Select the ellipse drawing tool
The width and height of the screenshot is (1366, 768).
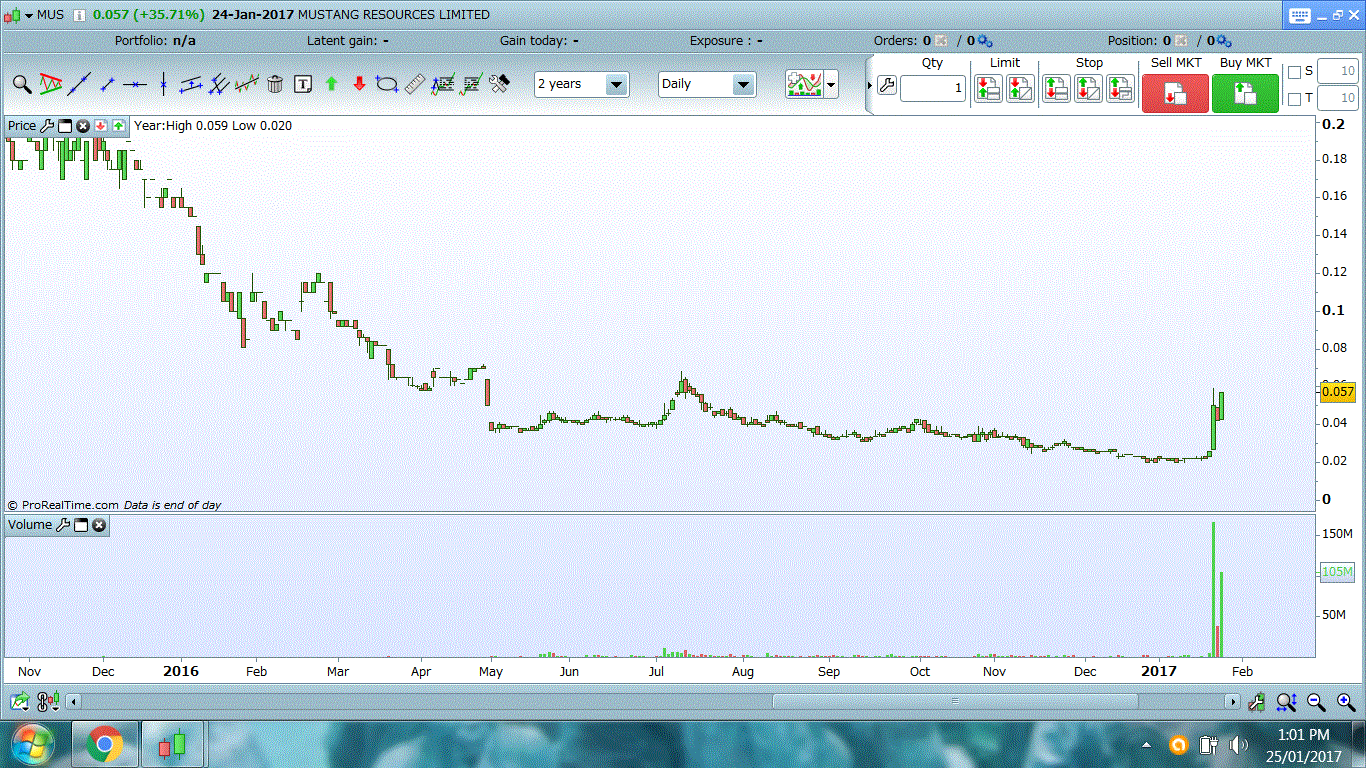[387, 84]
